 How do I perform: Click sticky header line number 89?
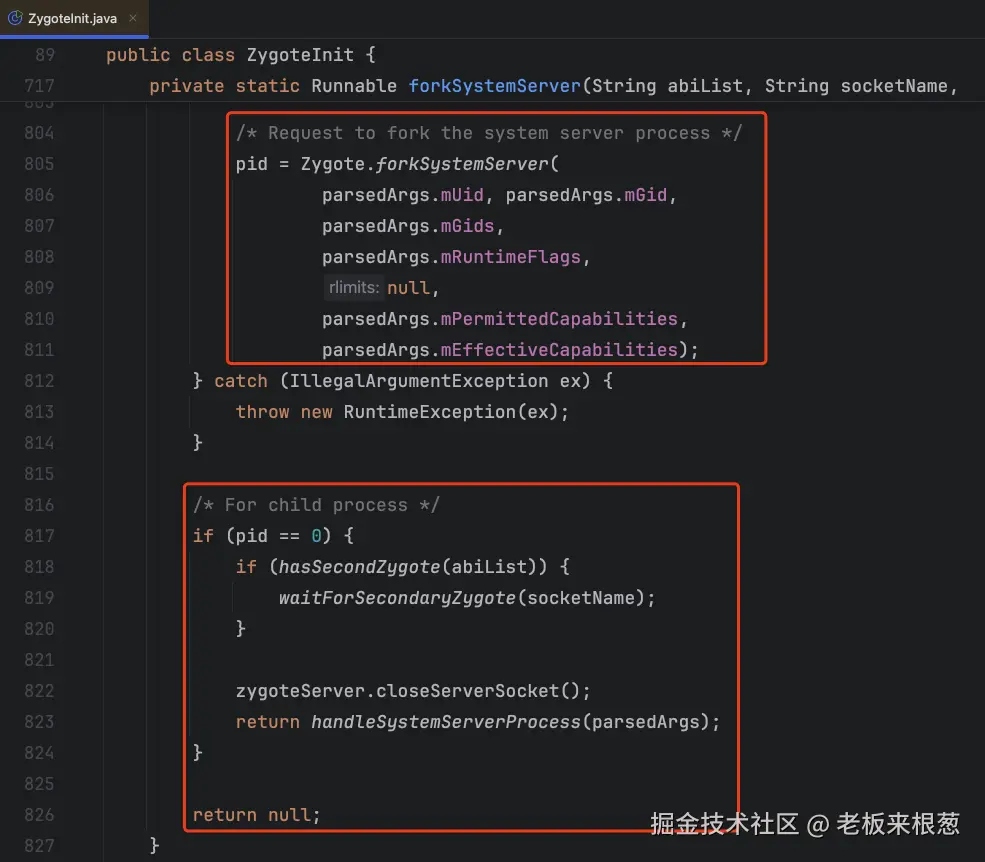tap(45, 55)
